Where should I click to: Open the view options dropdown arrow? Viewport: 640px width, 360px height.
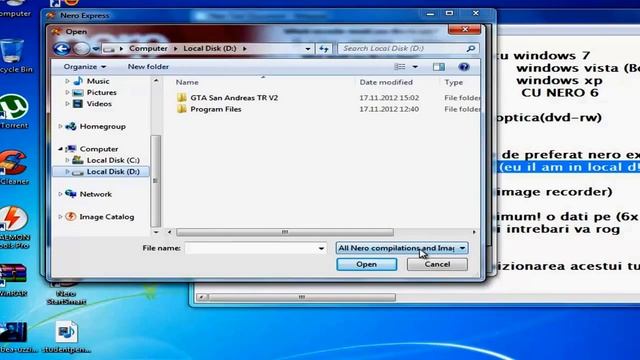[x=415, y=67]
